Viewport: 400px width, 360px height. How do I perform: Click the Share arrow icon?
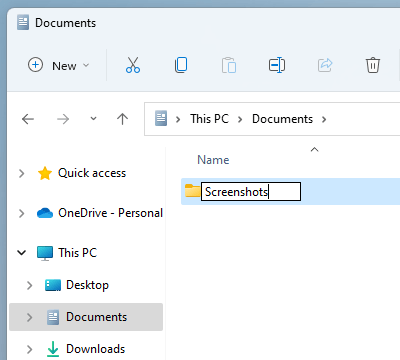coord(325,65)
